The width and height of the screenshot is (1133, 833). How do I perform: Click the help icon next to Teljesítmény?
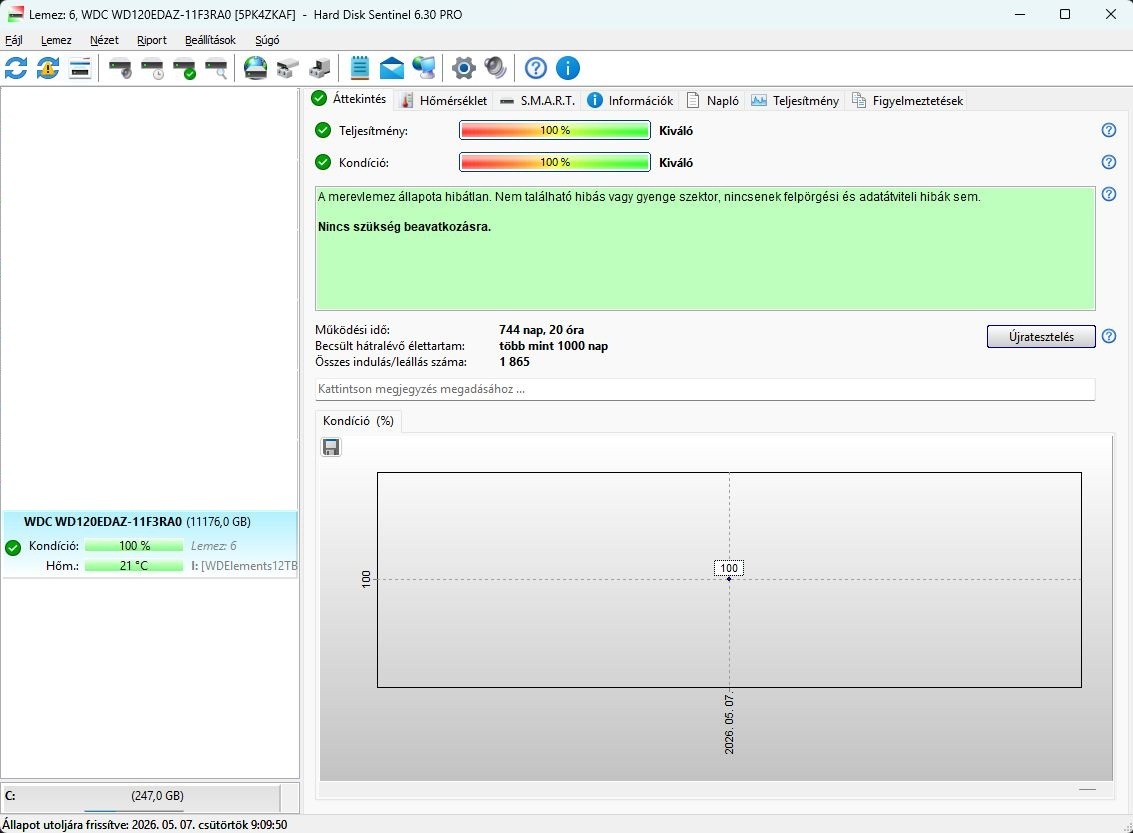[1108, 130]
